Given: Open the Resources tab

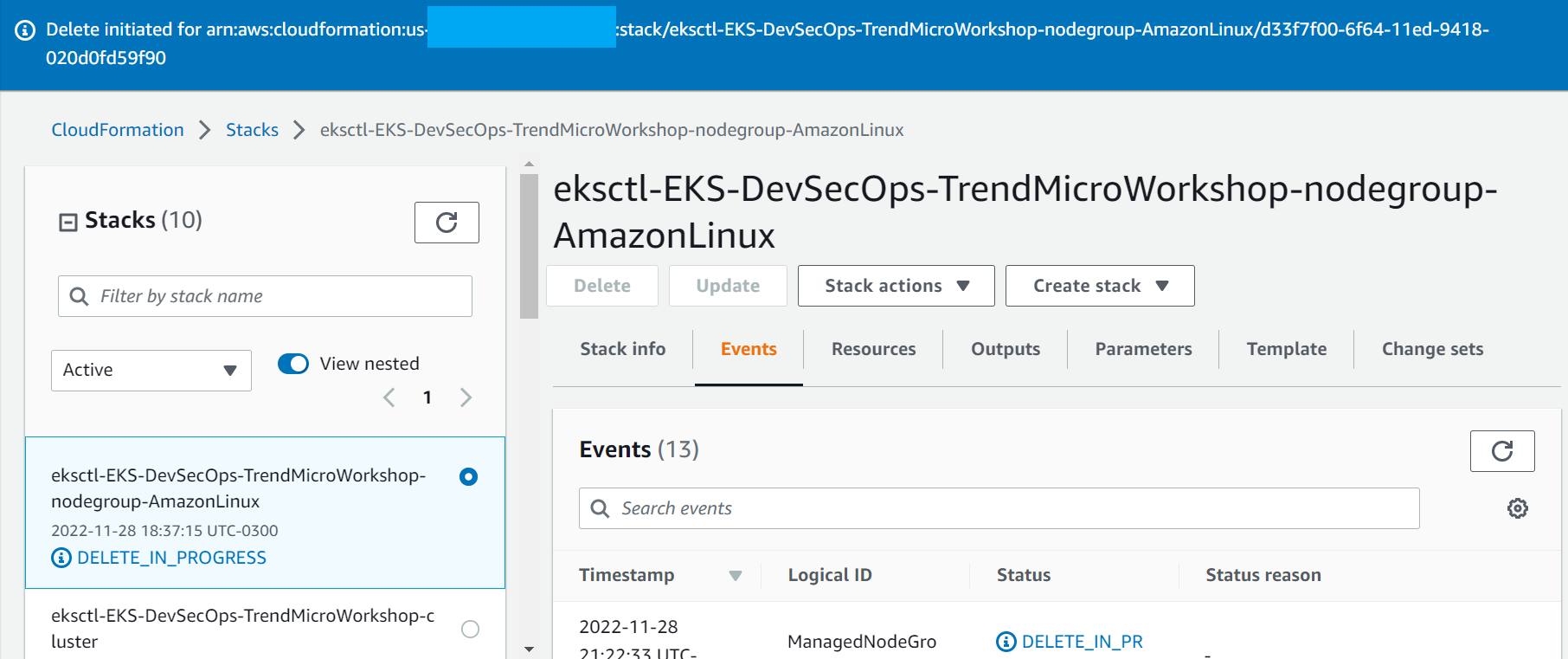Looking at the screenshot, I should tap(873, 349).
